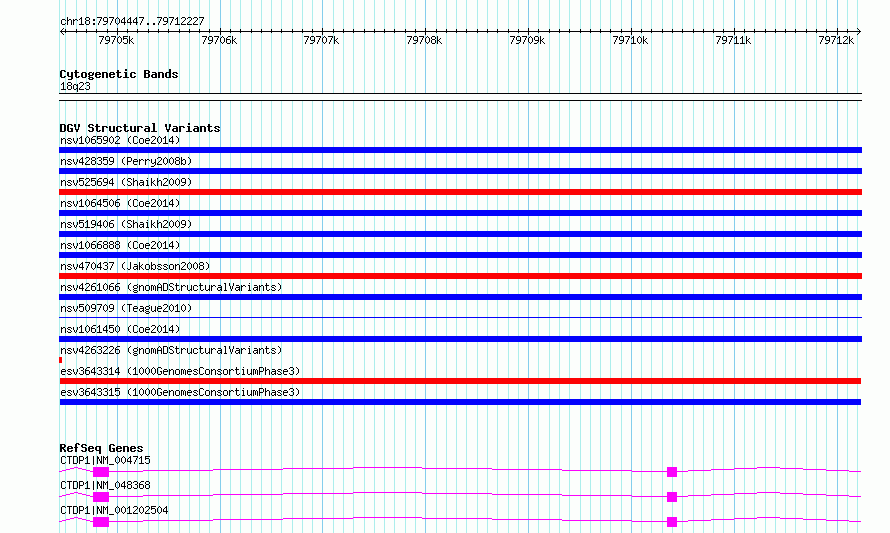Select the esv3643314 (1000GenomesConsortiumPhase3) label
Screen dimensions: 890x533
180,371
